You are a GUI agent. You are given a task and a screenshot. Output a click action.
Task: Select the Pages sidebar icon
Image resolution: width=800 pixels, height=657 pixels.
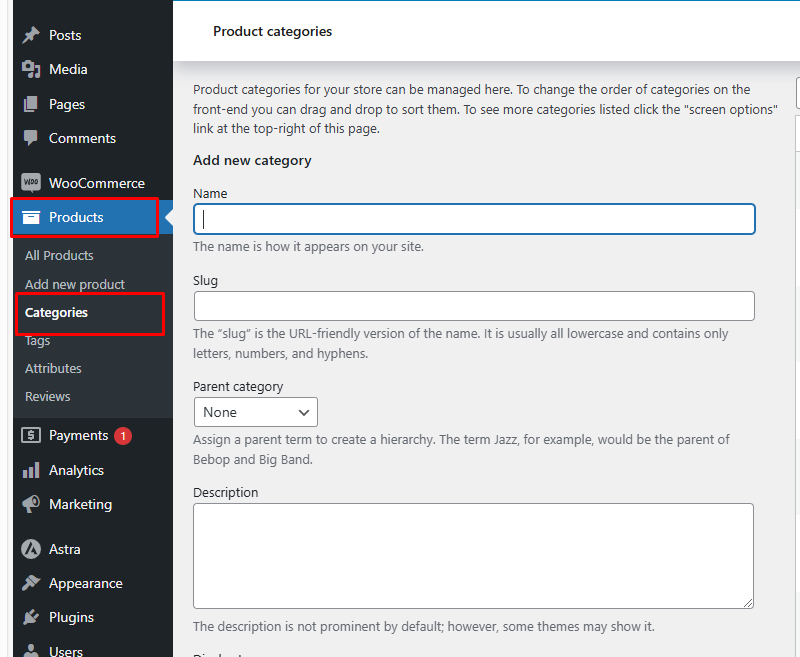tap(30, 104)
